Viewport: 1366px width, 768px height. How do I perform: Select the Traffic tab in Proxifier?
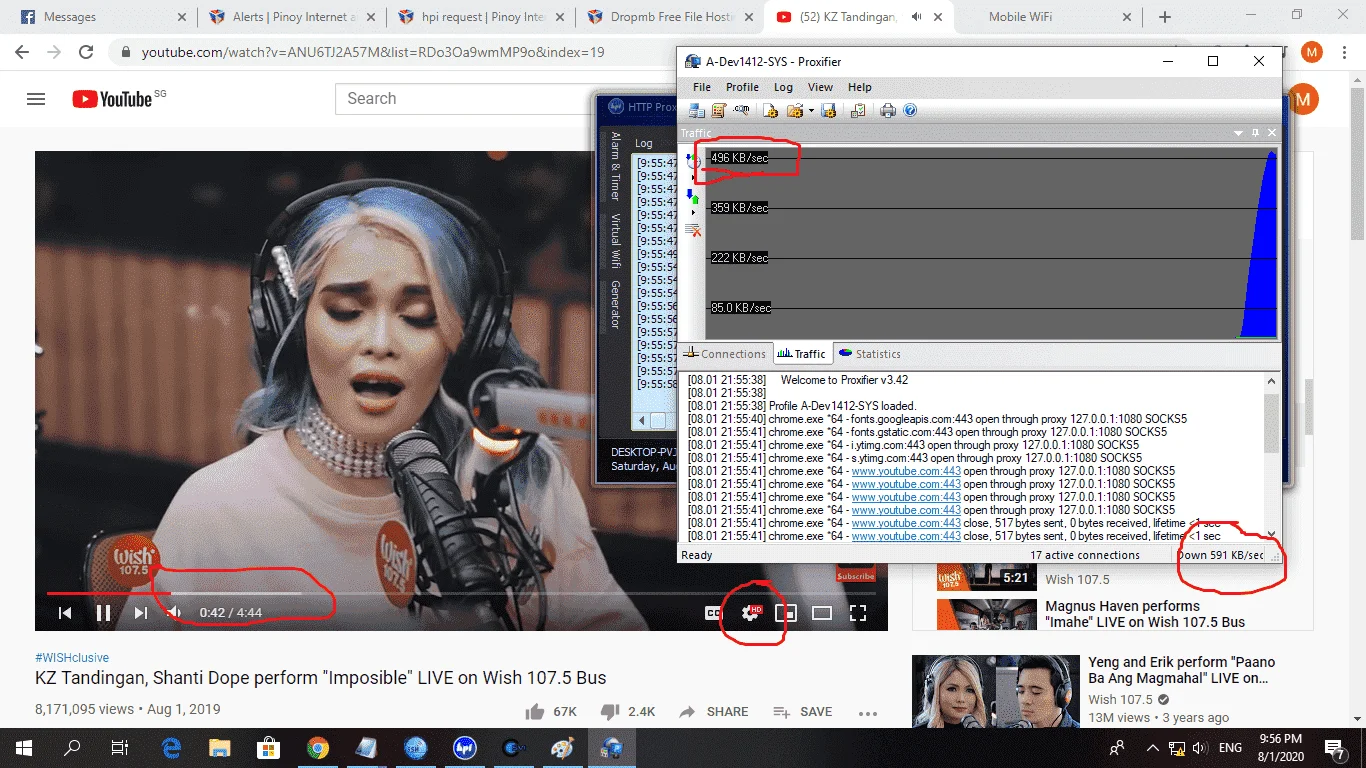(x=802, y=354)
